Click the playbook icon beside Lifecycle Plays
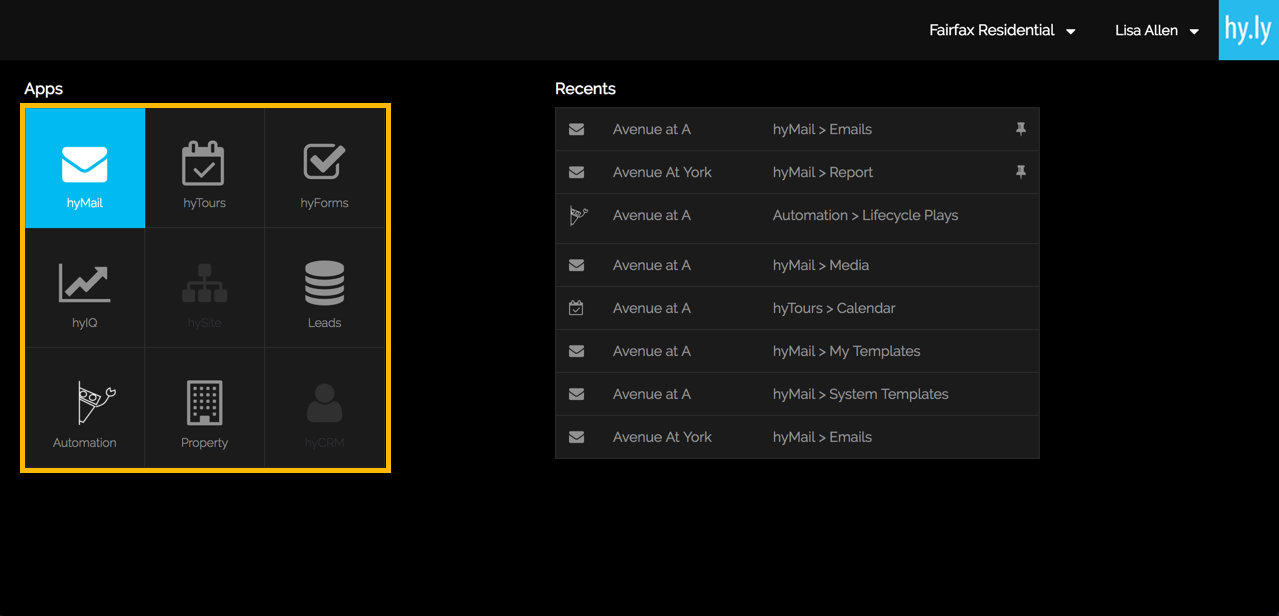 coord(578,215)
